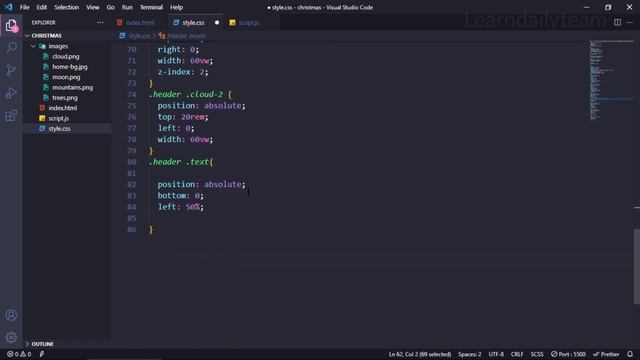
Task: Click the unsaved dot on style.css tab
Action: coord(217,22)
